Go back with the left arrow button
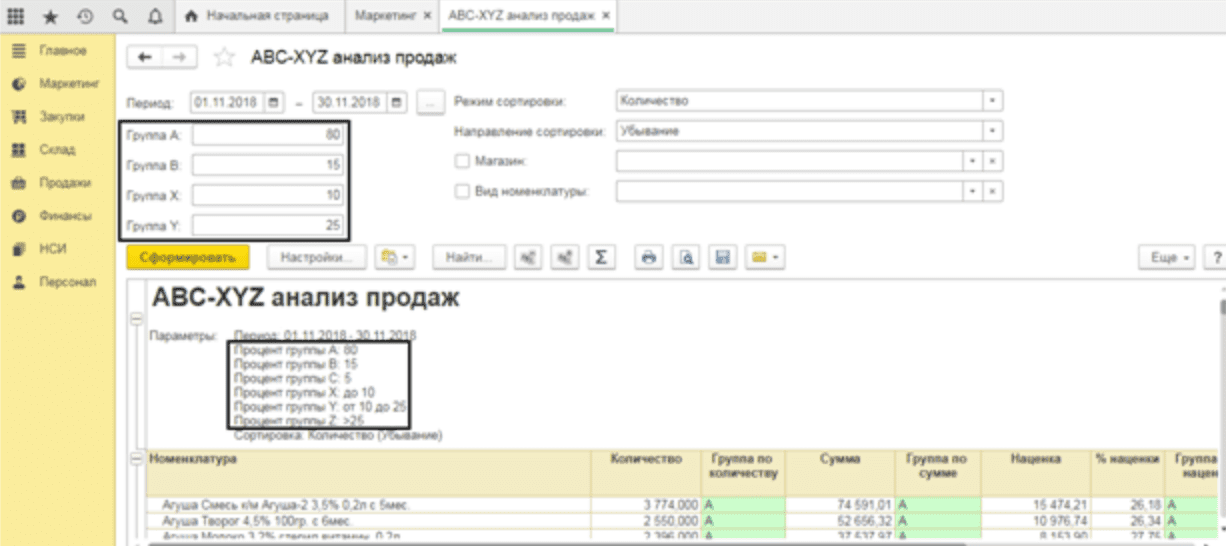Image resolution: width=1226 pixels, height=546 pixels. [145, 58]
